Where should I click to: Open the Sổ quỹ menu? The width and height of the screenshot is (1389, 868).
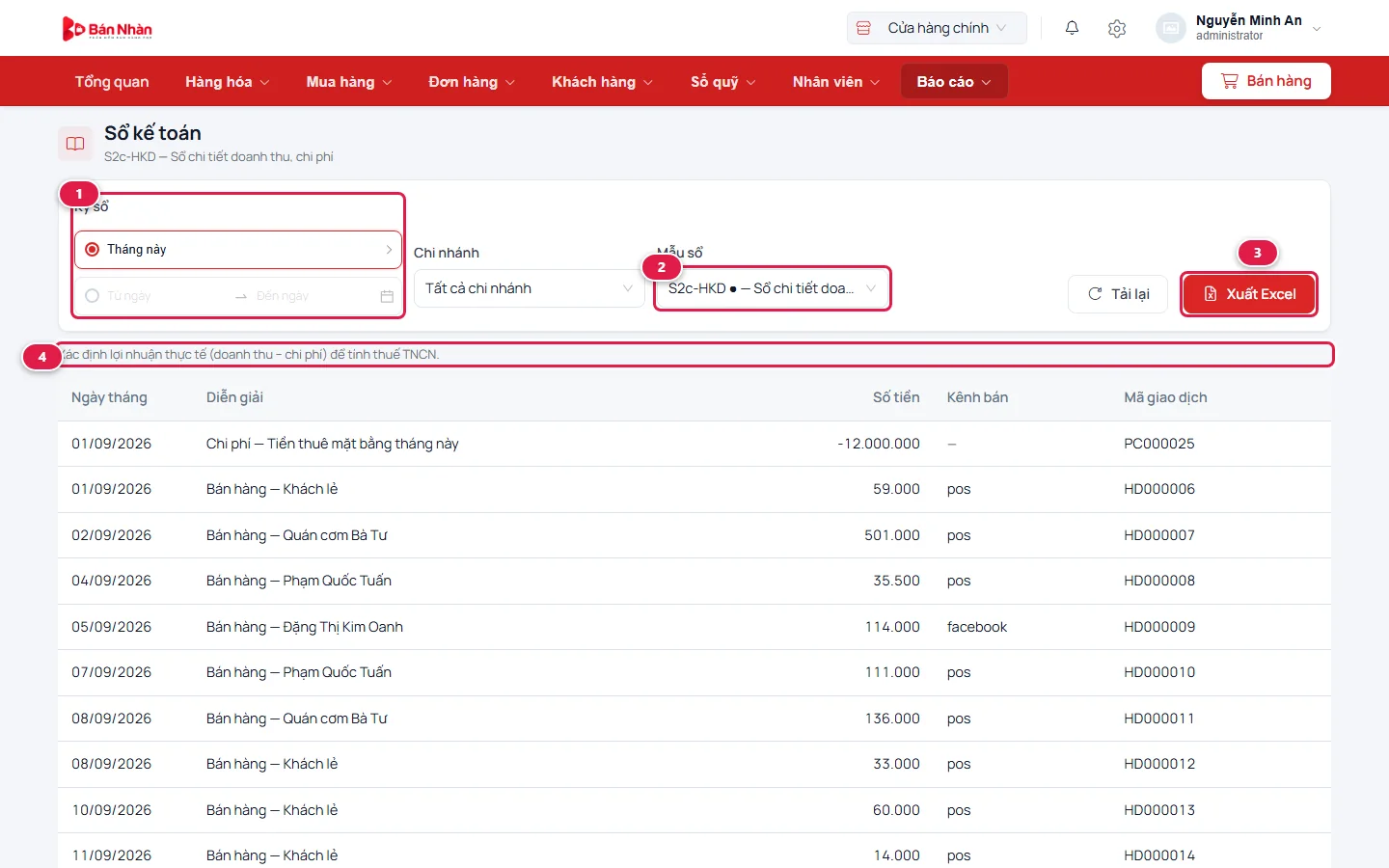pyautogui.click(x=723, y=82)
